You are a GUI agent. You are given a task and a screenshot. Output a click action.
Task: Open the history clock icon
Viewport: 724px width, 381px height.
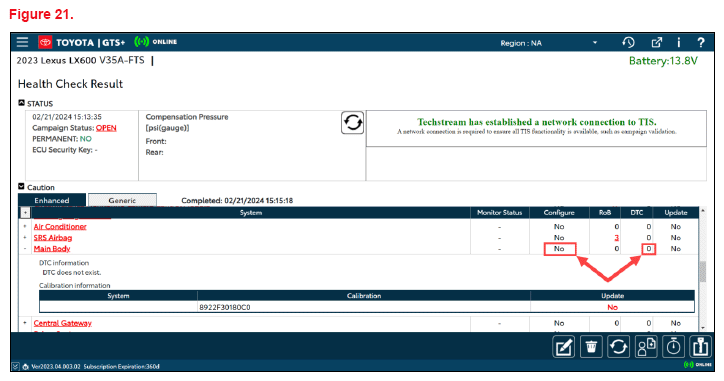point(628,42)
